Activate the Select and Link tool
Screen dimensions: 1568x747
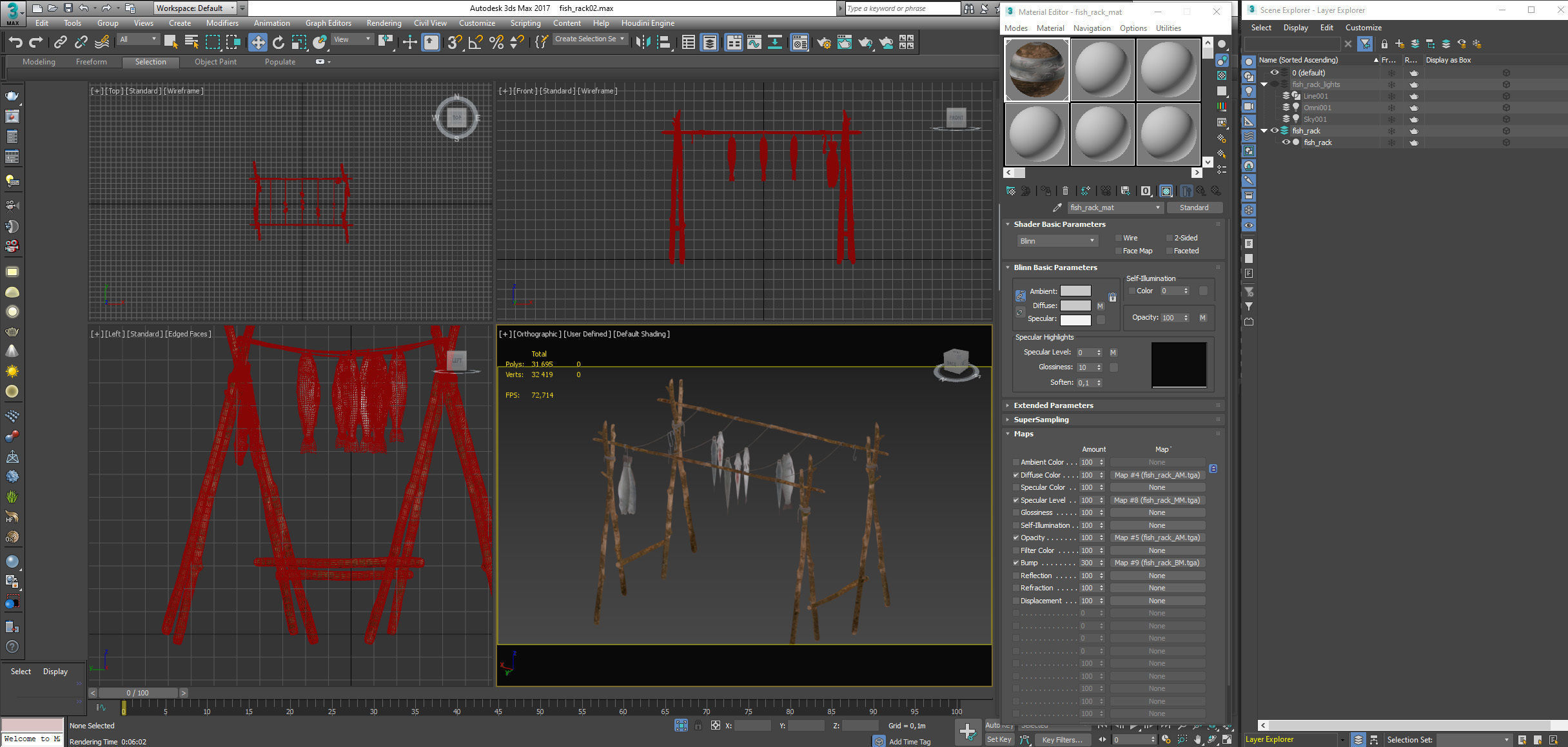(60, 43)
